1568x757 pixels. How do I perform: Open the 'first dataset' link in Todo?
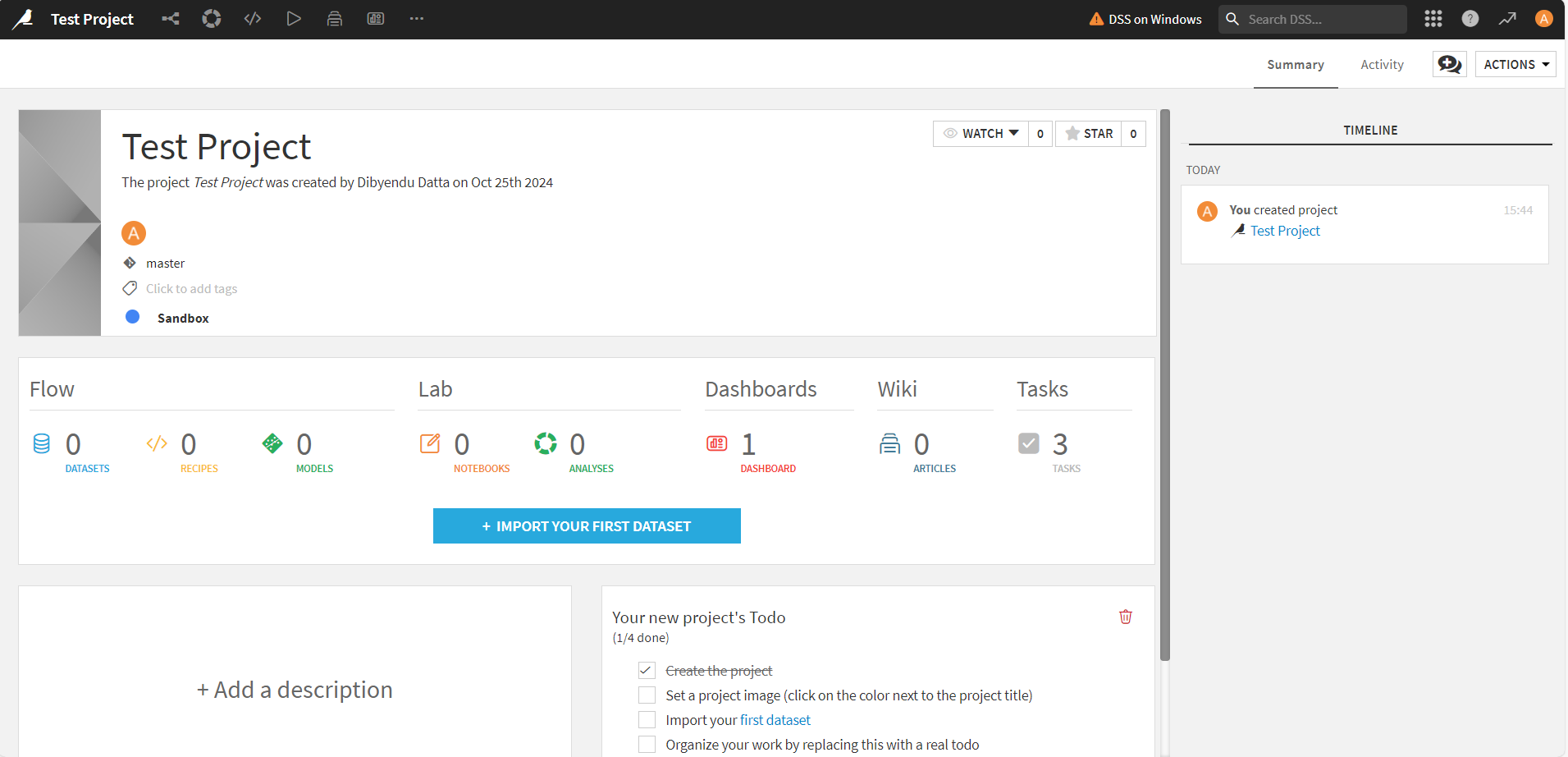775,720
